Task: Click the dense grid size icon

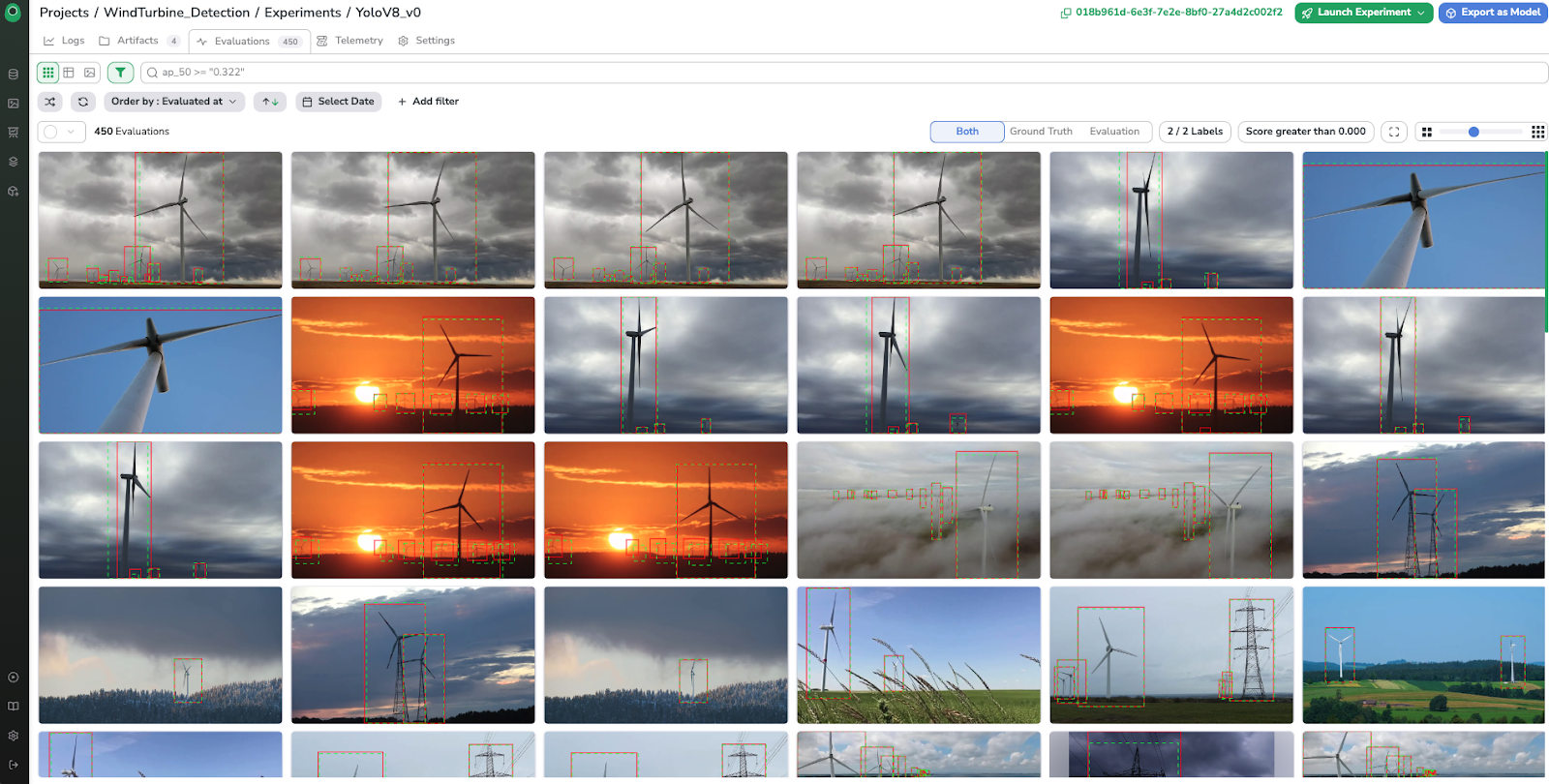Action: (x=1537, y=132)
